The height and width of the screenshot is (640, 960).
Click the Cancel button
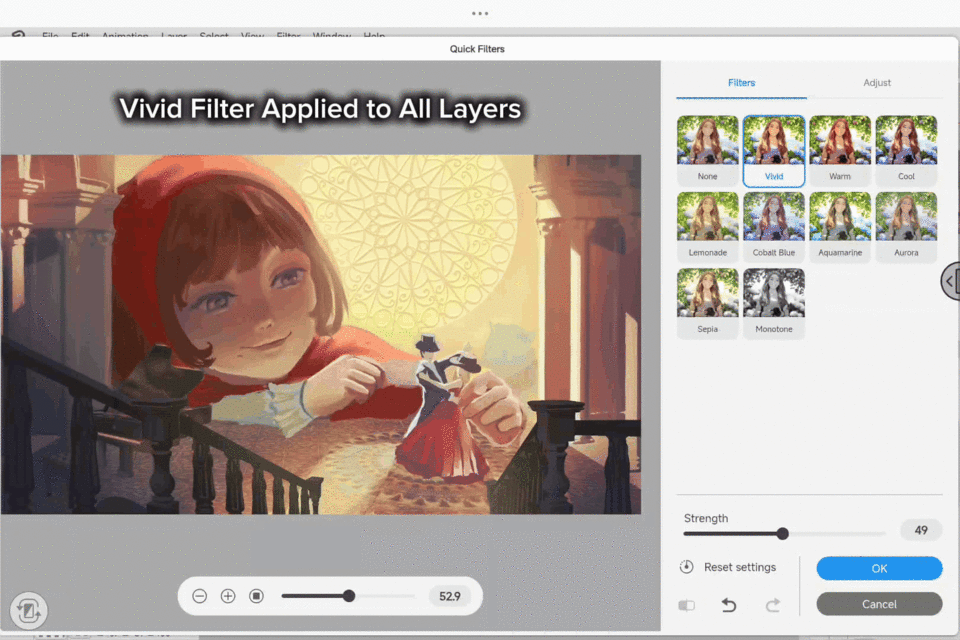879,604
